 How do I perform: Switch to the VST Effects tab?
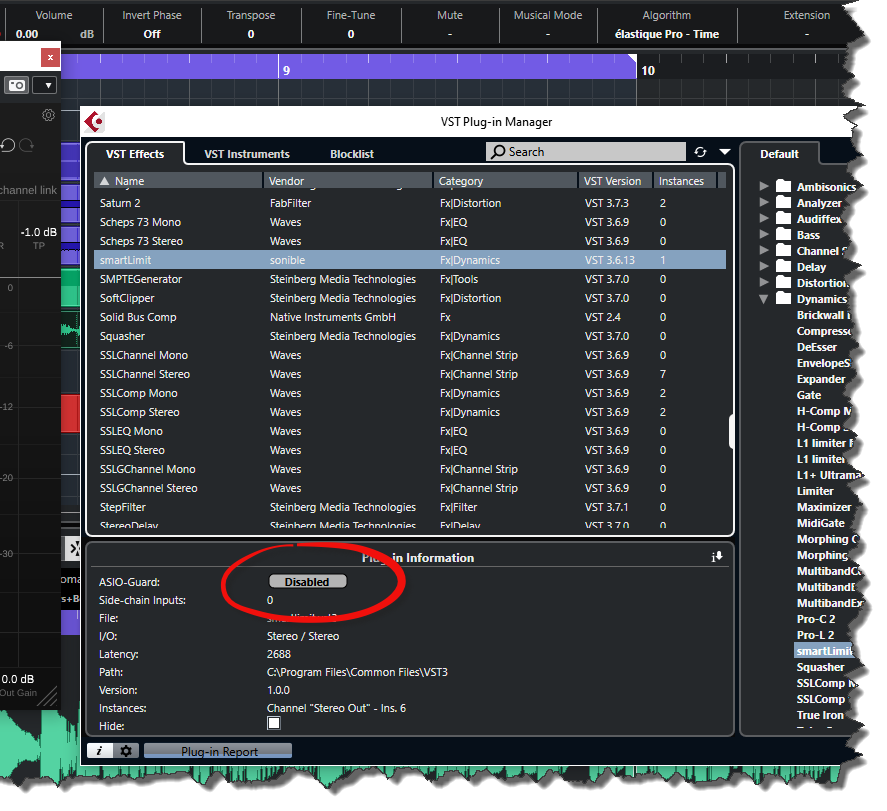pyautogui.click(x=135, y=154)
